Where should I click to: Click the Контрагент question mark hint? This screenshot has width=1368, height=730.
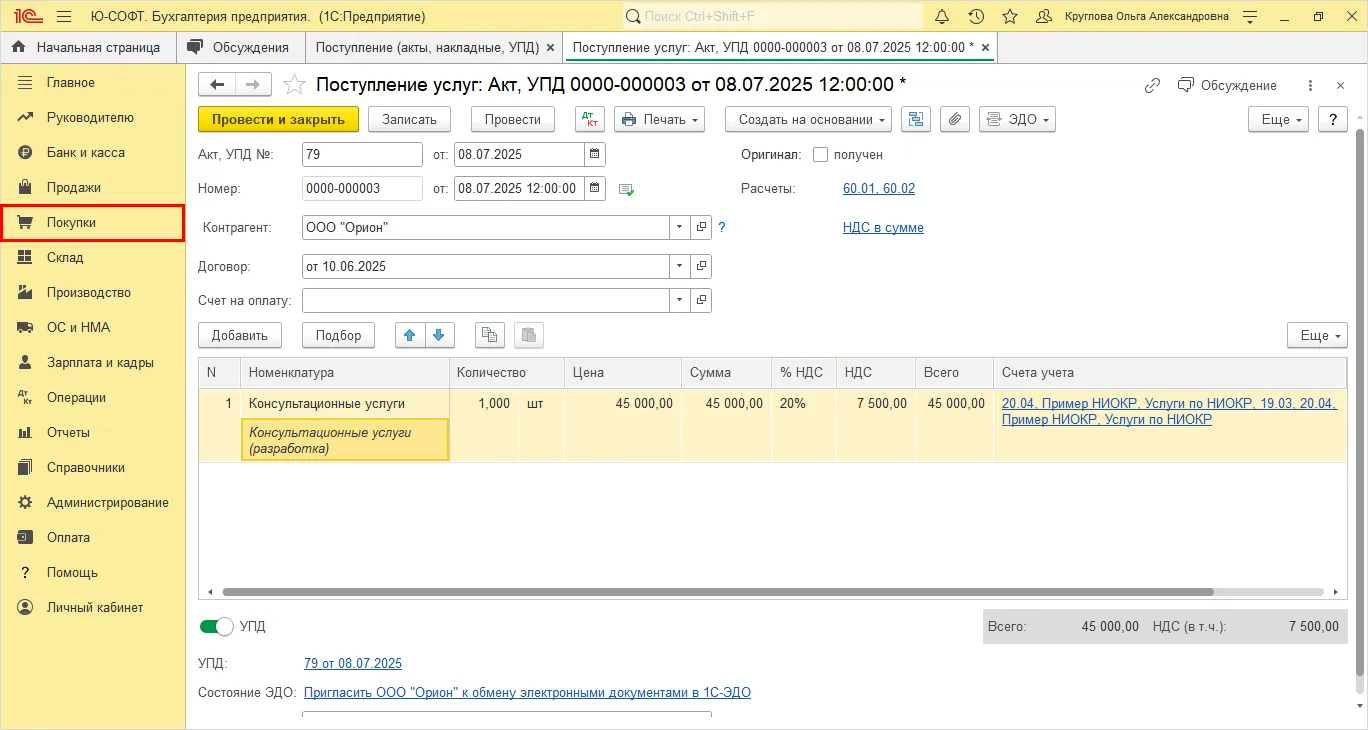point(722,227)
